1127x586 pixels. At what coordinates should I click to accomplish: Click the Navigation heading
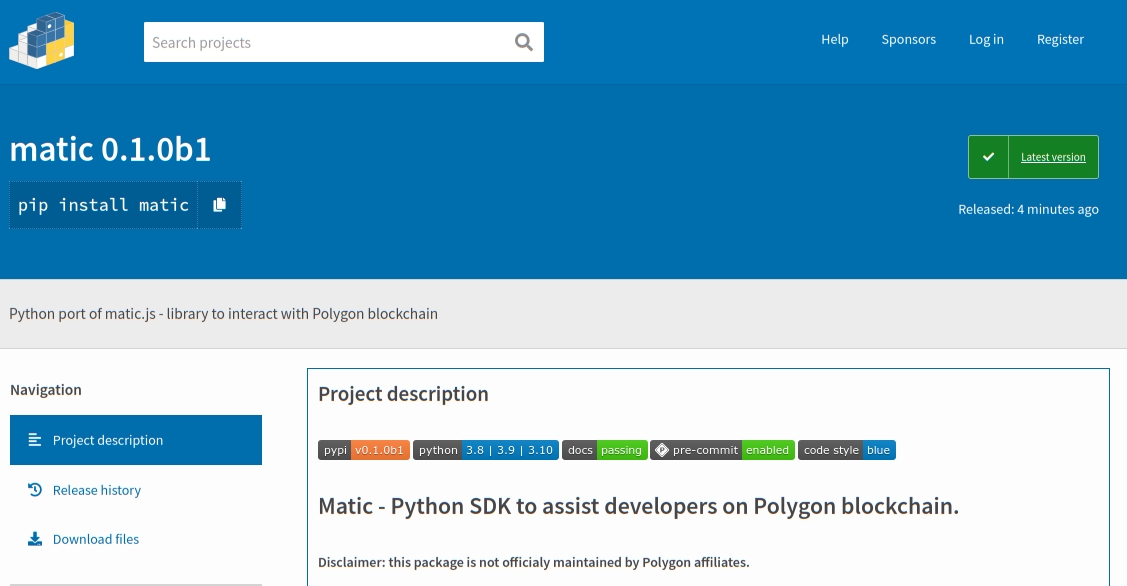click(x=46, y=390)
